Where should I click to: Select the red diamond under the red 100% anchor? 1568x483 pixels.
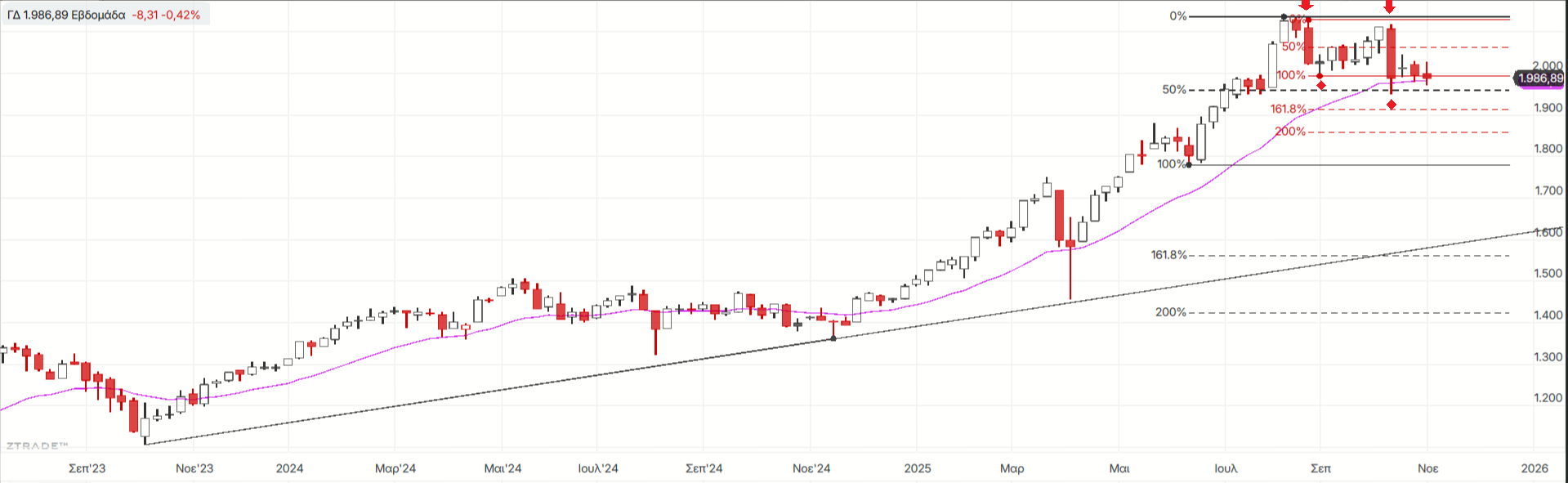coord(1321,86)
